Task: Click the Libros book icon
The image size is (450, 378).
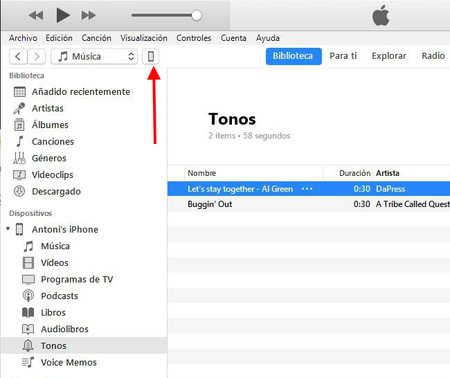Action: point(28,312)
